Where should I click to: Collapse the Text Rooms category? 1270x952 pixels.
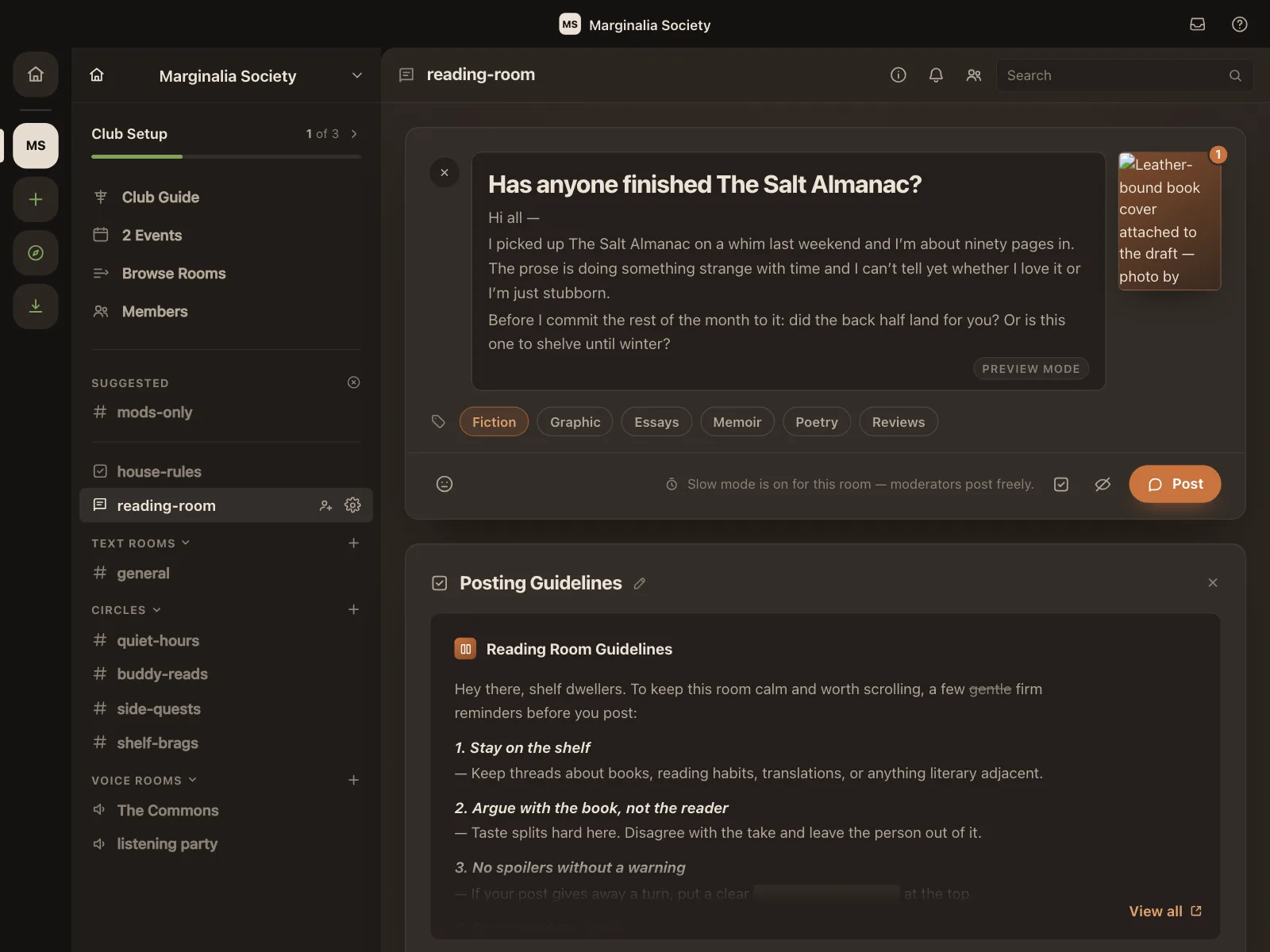pyautogui.click(x=140, y=543)
